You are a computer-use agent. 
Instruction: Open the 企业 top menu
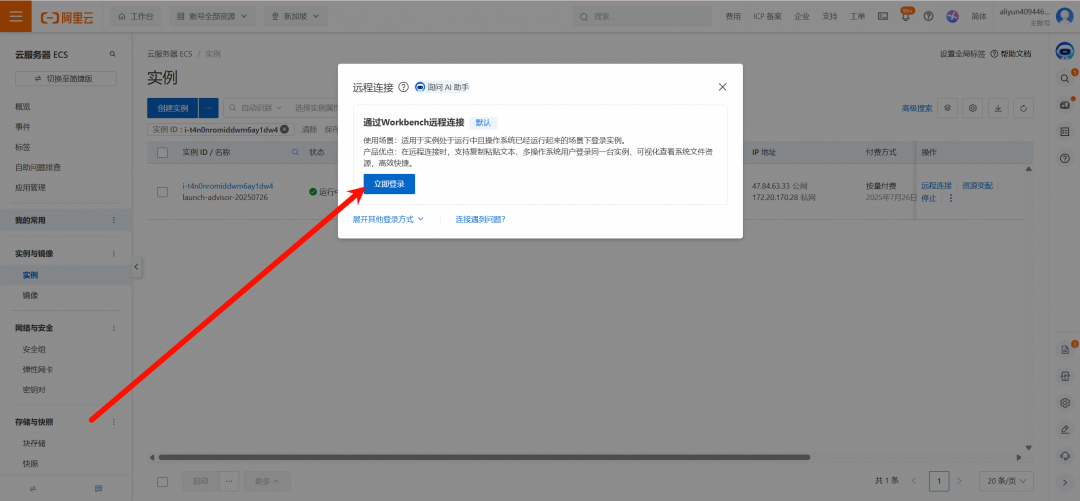tap(802, 17)
